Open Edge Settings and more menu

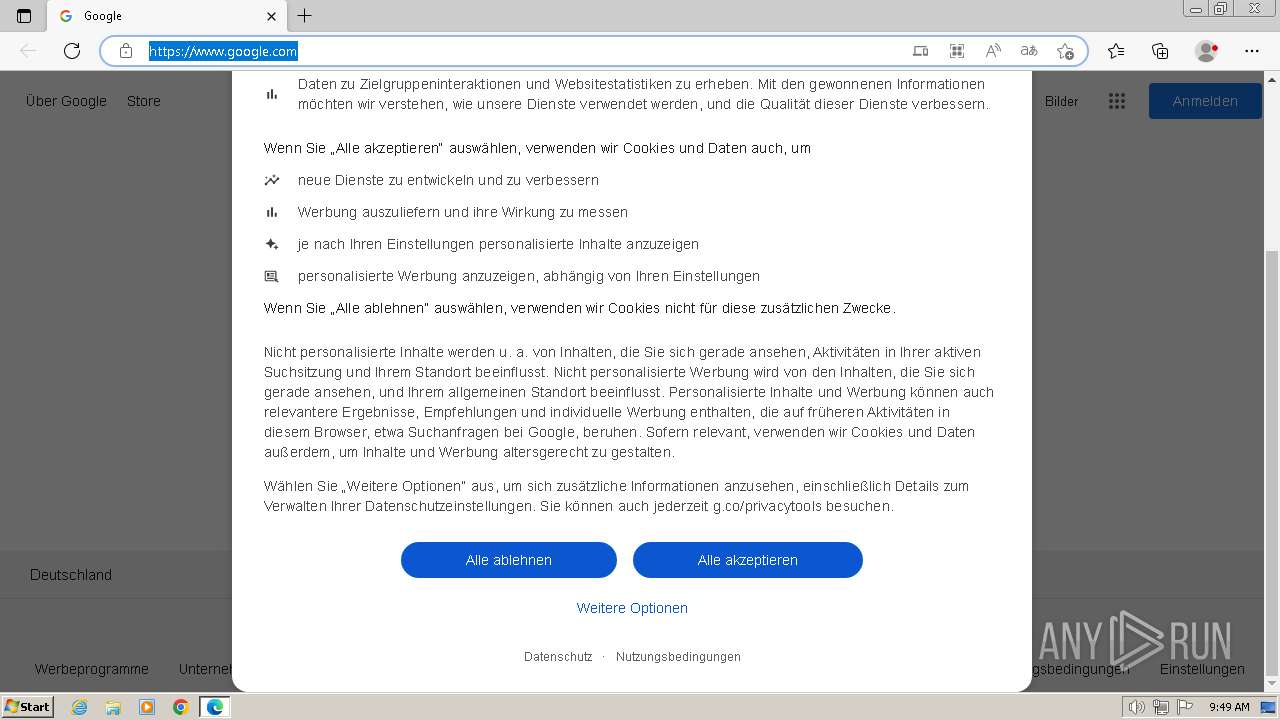(x=1252, y=51)
